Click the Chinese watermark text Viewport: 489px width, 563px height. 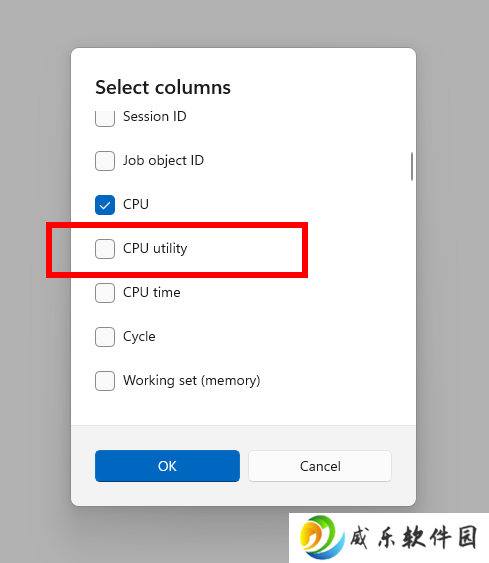(414, 538)
